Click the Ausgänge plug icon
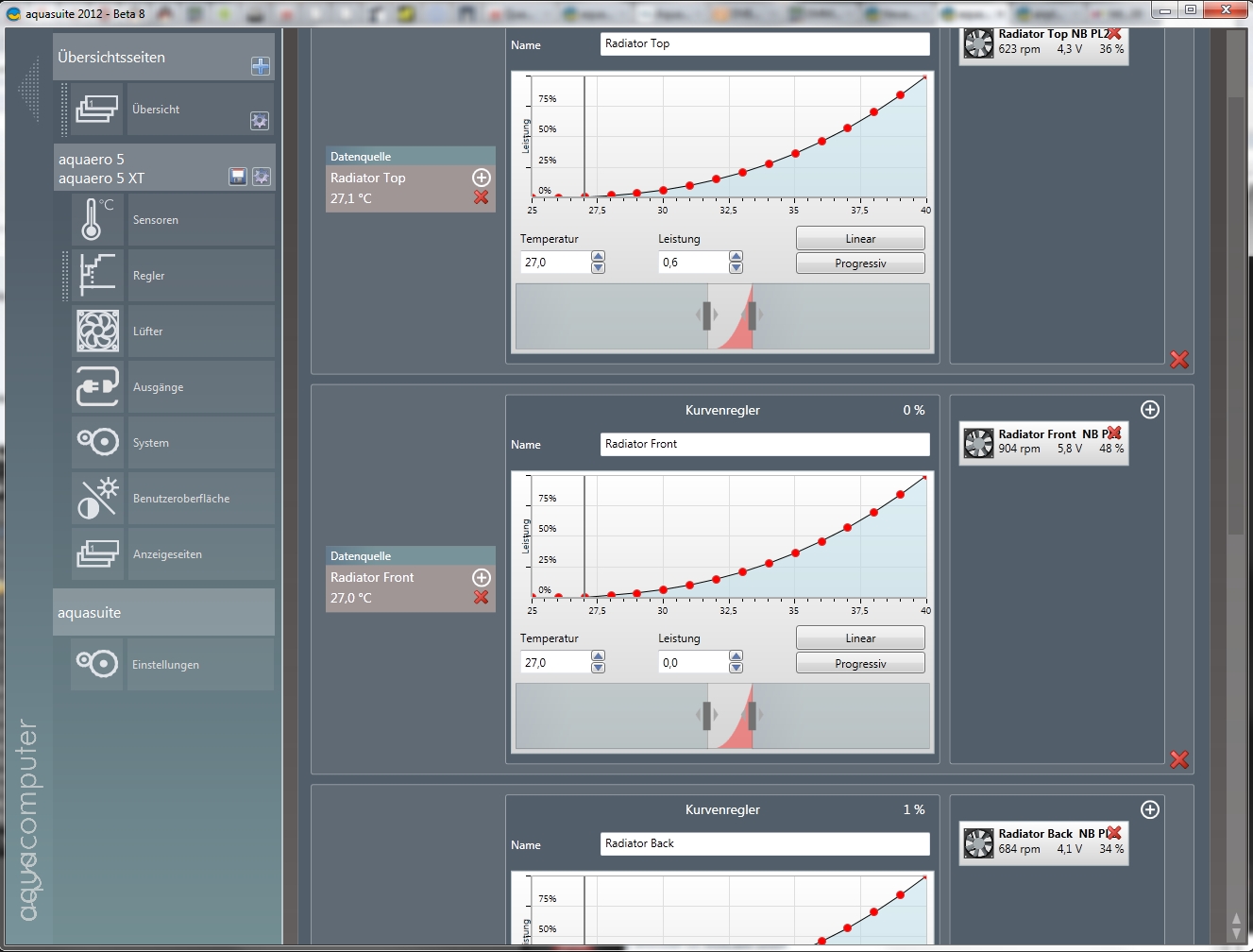This screenshot has width=1253, height=952. (97, 386)
